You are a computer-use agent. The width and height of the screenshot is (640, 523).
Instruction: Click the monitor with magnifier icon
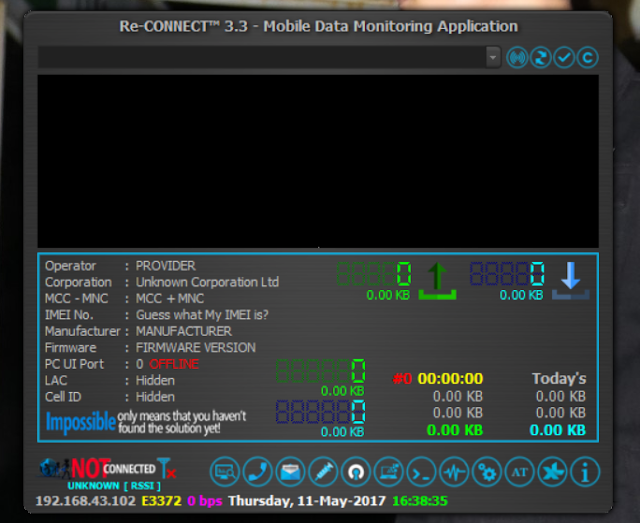224,472
